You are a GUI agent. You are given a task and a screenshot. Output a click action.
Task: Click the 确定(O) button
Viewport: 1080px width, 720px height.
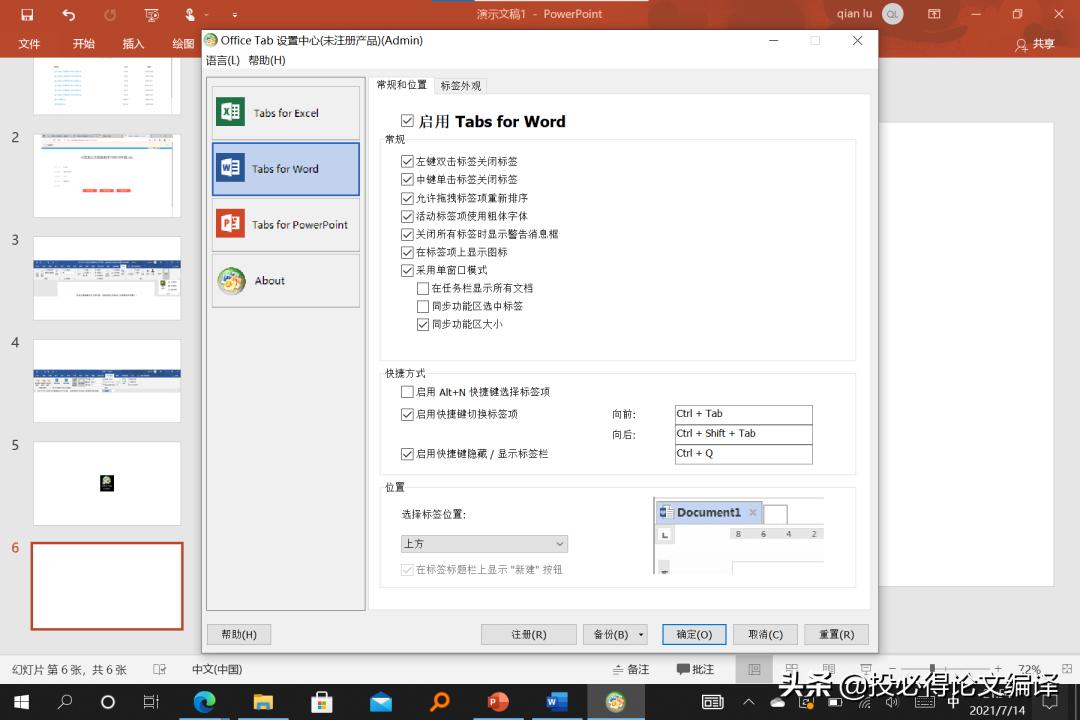point(694,633)
